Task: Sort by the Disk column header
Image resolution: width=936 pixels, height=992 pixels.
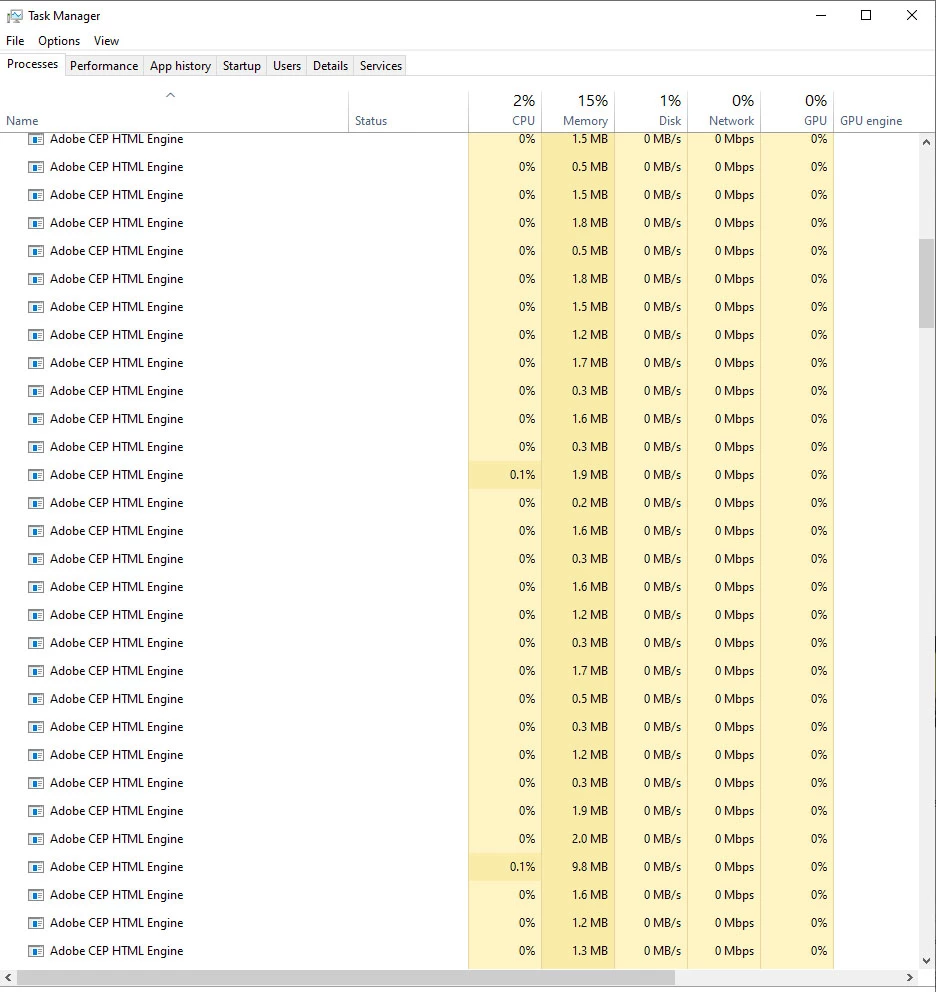Action: coord(651,111)
